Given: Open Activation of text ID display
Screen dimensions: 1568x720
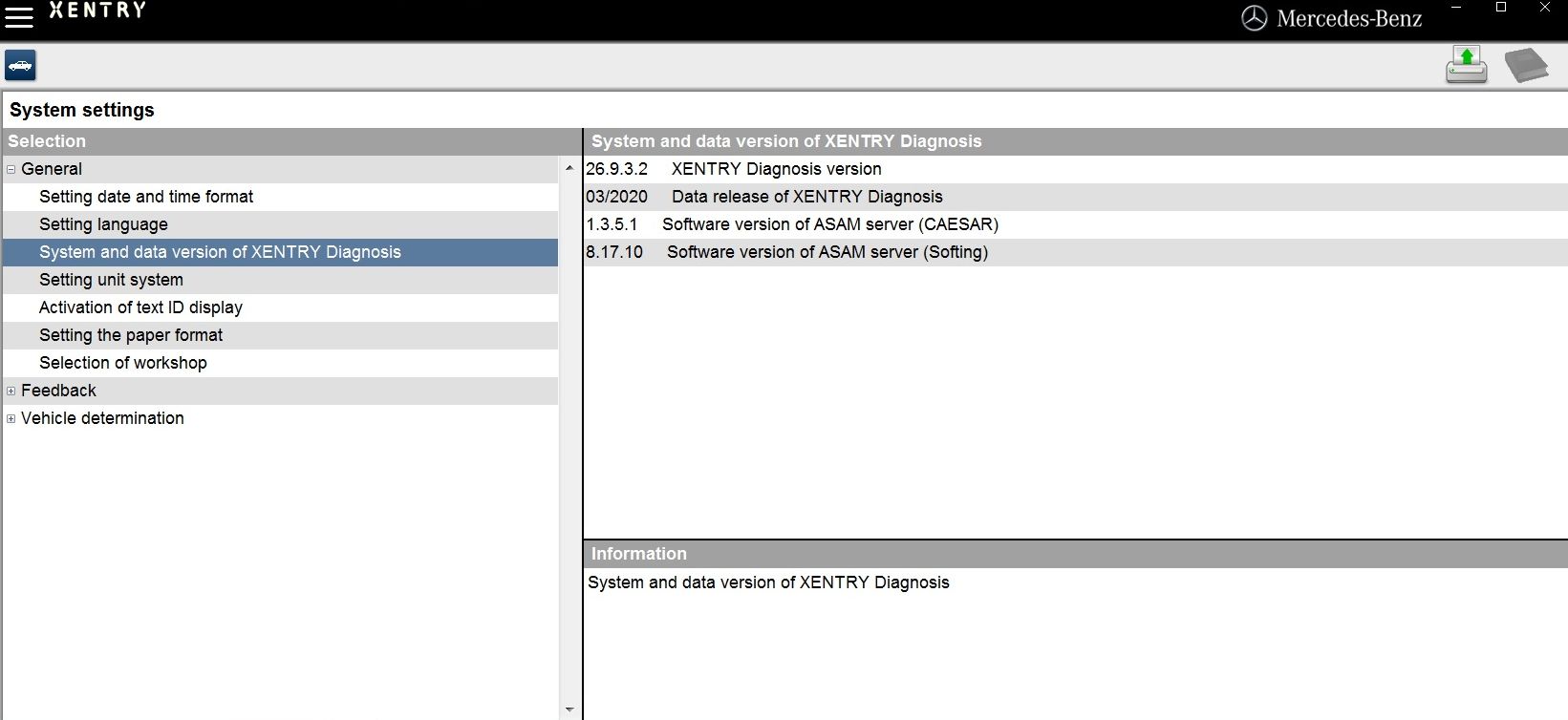Looking at the screenshot, I should coord(140,307).
